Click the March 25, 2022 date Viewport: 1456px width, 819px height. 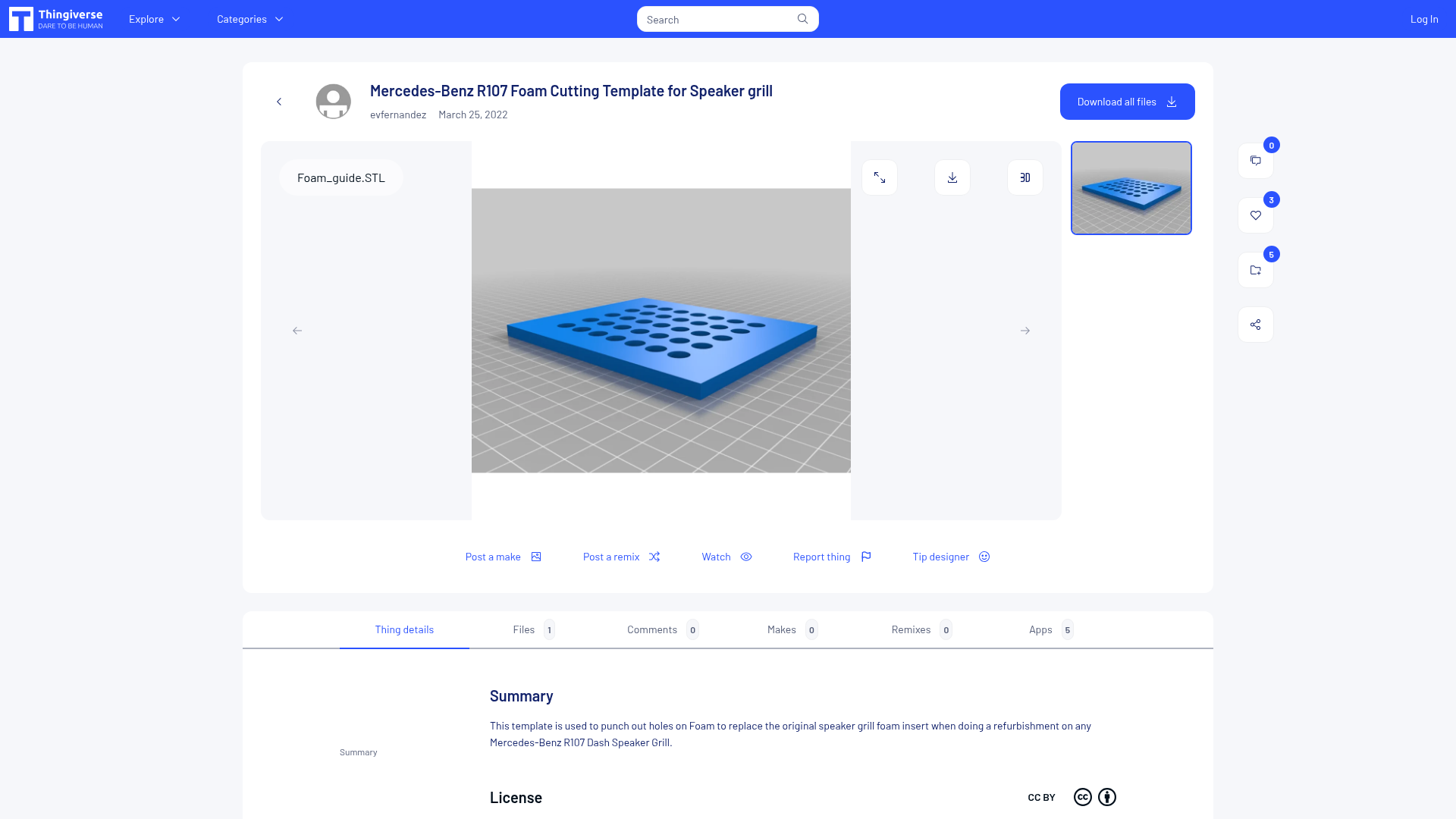coord(473,115)
